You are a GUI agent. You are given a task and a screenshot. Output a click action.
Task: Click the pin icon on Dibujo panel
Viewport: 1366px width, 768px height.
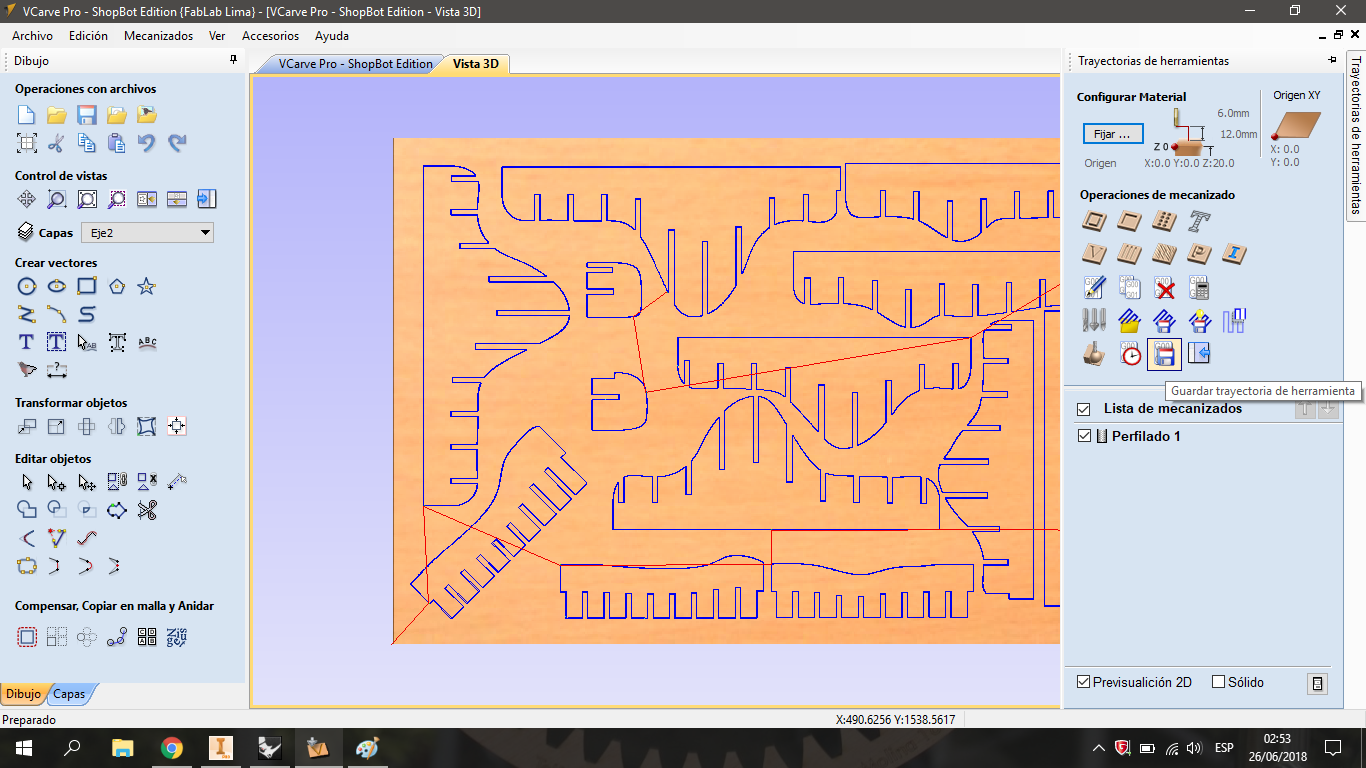click(234, 60)
